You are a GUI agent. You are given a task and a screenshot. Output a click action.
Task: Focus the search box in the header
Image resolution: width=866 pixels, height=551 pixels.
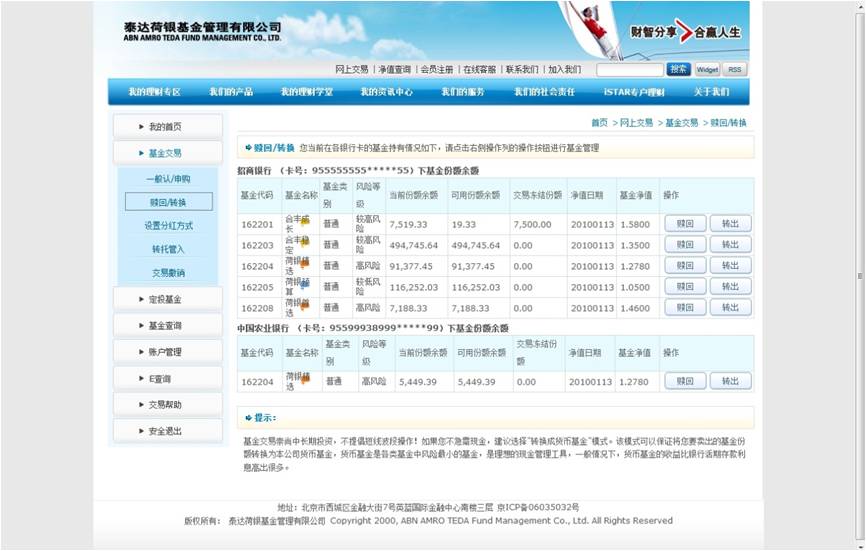(630, 70)
